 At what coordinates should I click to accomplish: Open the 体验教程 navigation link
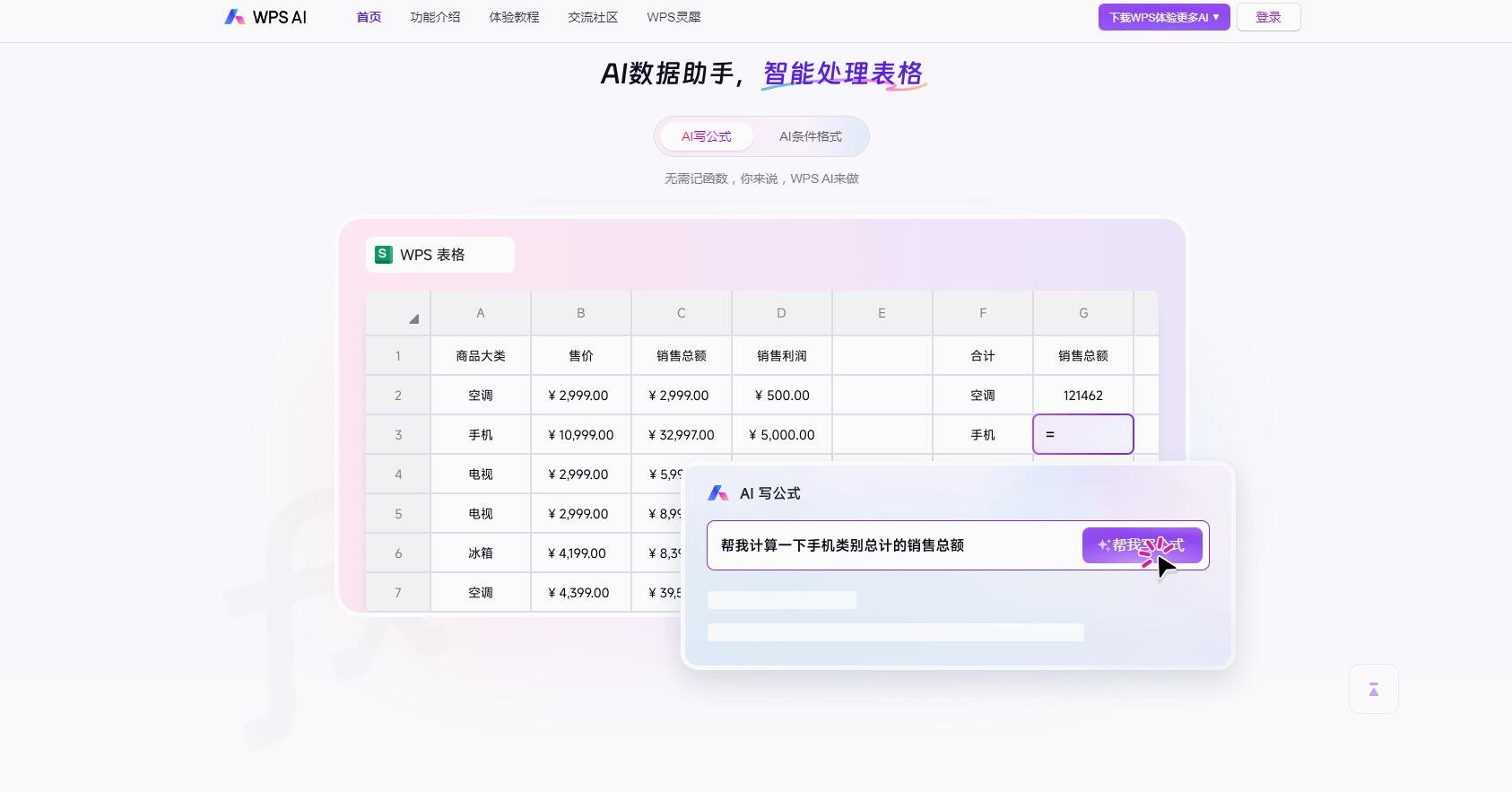pos(514,17)
